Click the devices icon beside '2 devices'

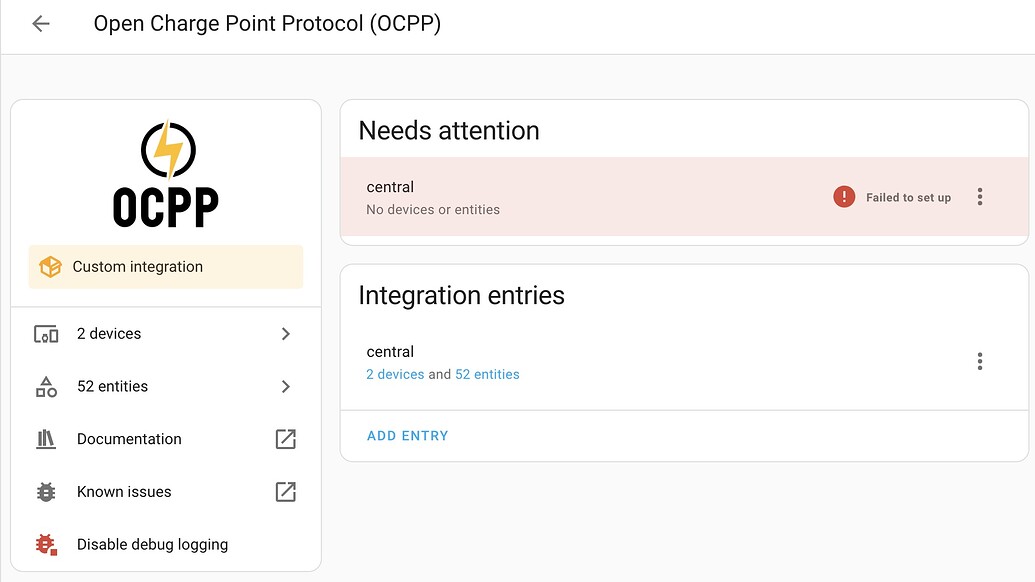click(45, 334)
